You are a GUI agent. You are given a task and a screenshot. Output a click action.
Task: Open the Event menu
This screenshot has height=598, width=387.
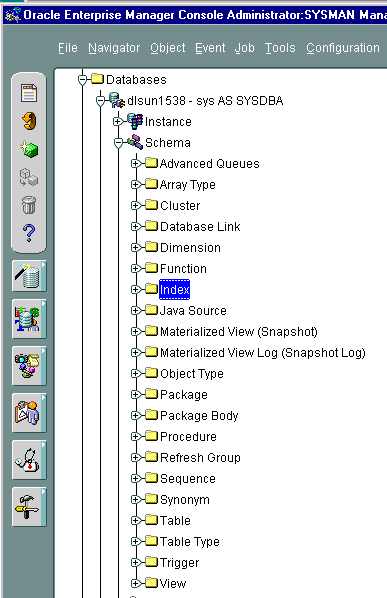(x=210, y=48)
